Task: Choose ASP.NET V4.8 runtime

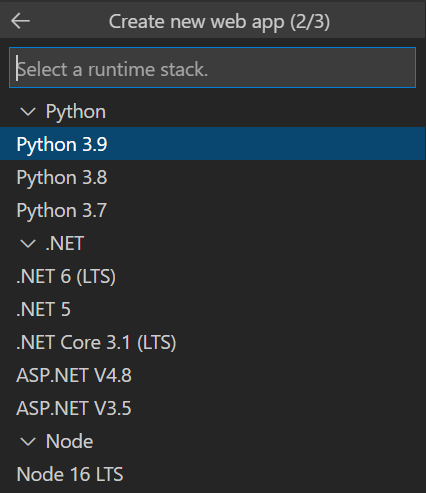Action: [213, 375]
